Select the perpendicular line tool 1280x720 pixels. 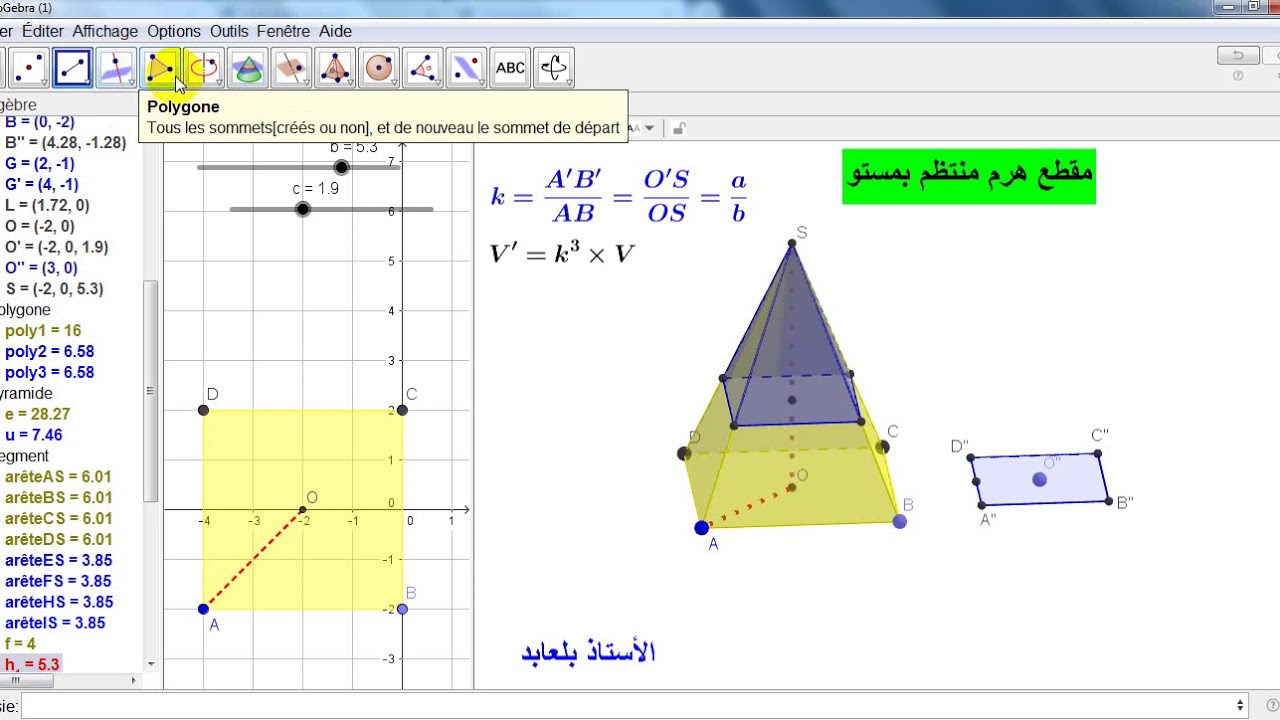point(116,68)
